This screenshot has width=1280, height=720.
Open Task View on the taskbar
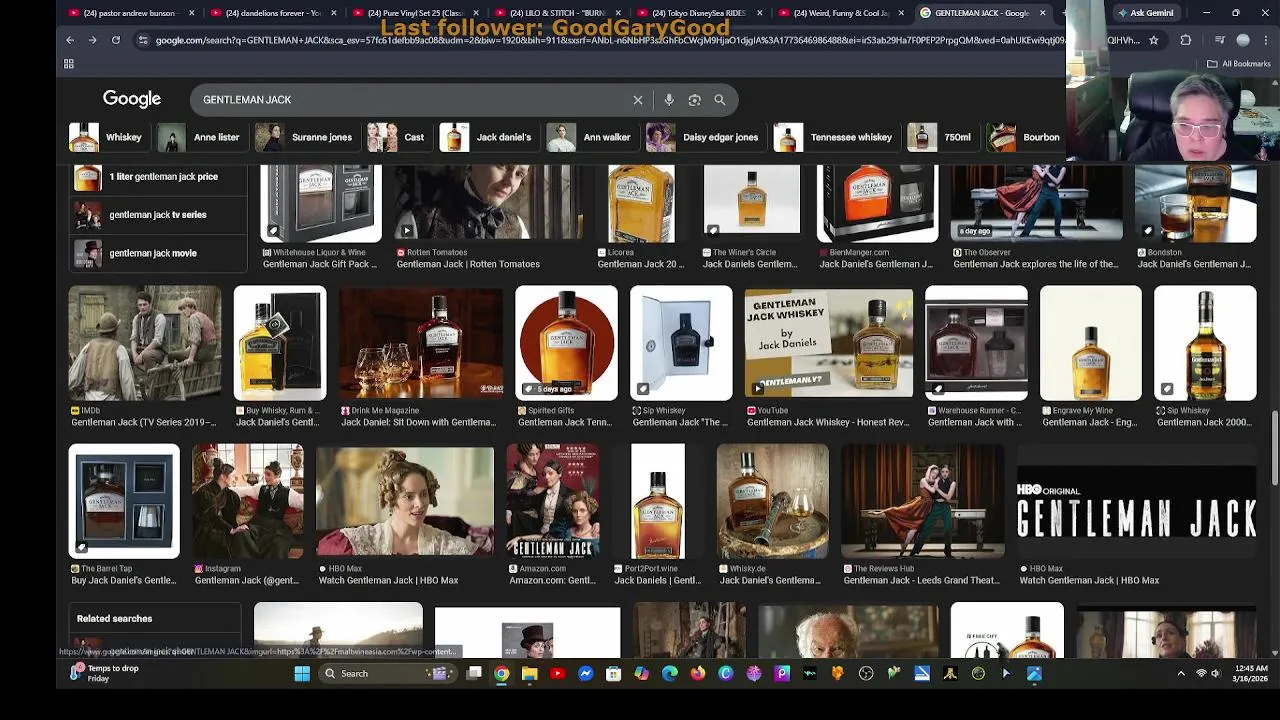click(474, 674)
